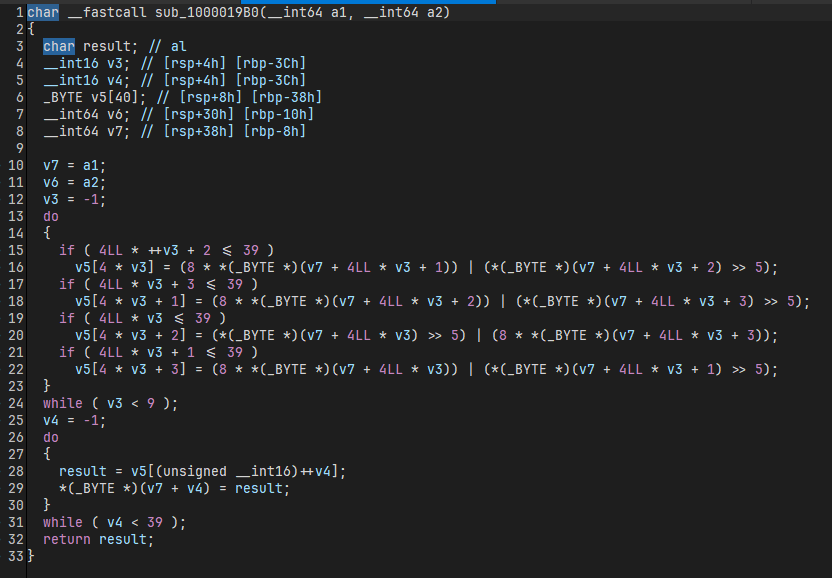Screen dimensions: 832x578
Task: Click line number 9 in the gutter
Action: [x=20, y=148]
